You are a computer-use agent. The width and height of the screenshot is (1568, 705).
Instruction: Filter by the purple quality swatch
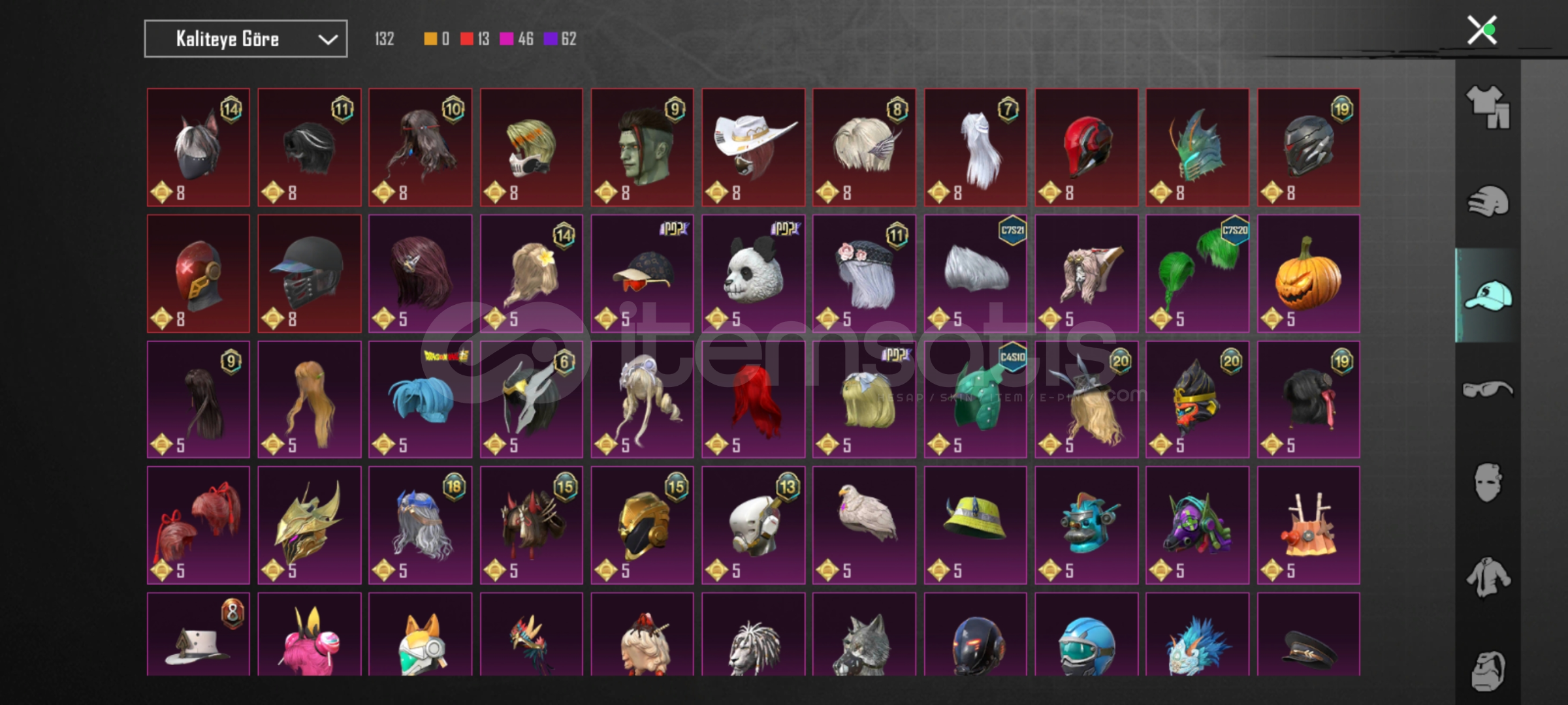pyautogui.click(x=551, y=39)
